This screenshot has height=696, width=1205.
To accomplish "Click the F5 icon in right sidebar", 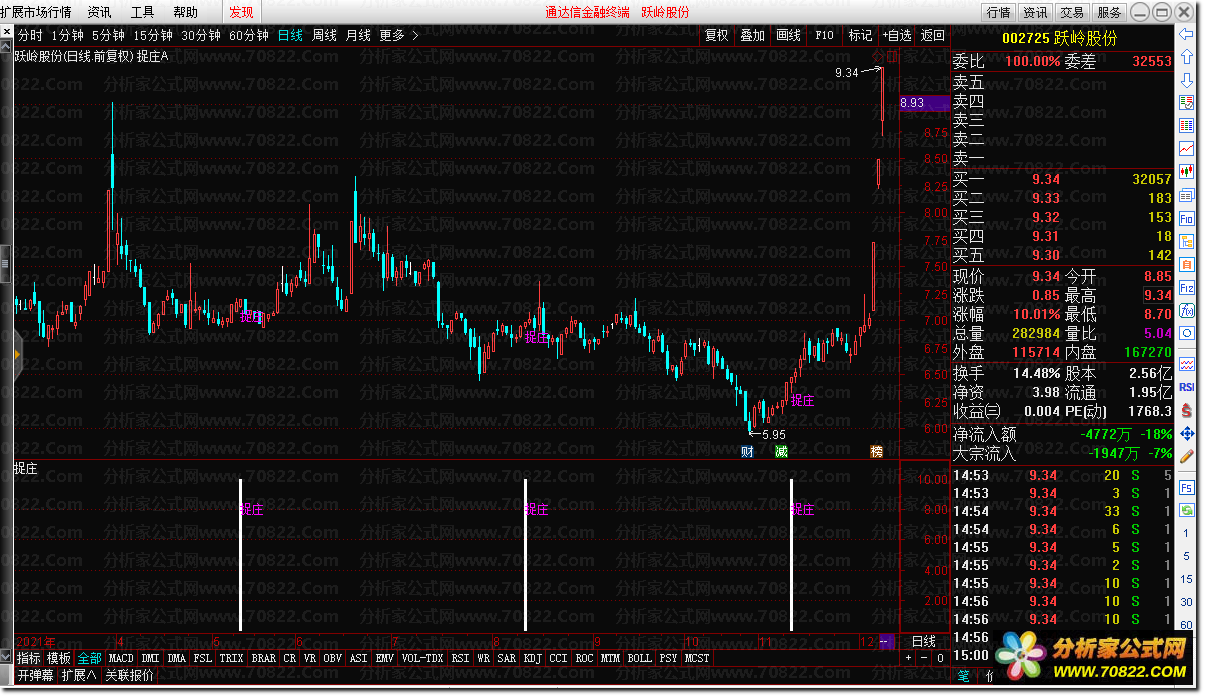I will click(1187, 488).
